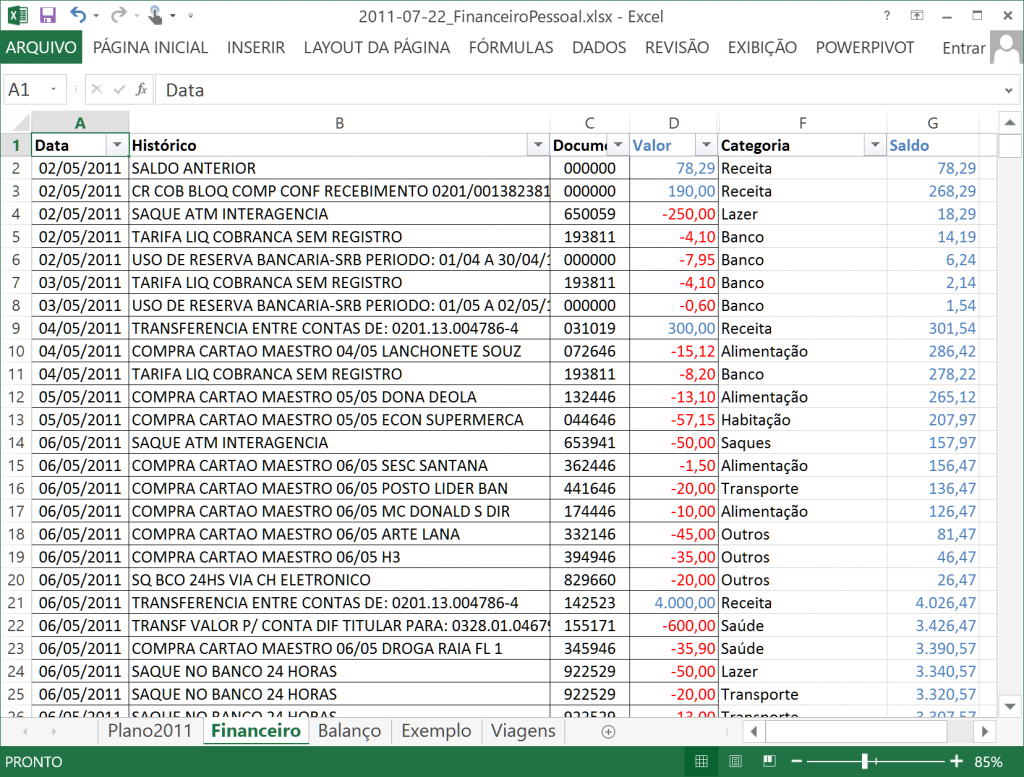Click the Name Box showing A1
Screen dimensions: 1024x777
[26, 89]
